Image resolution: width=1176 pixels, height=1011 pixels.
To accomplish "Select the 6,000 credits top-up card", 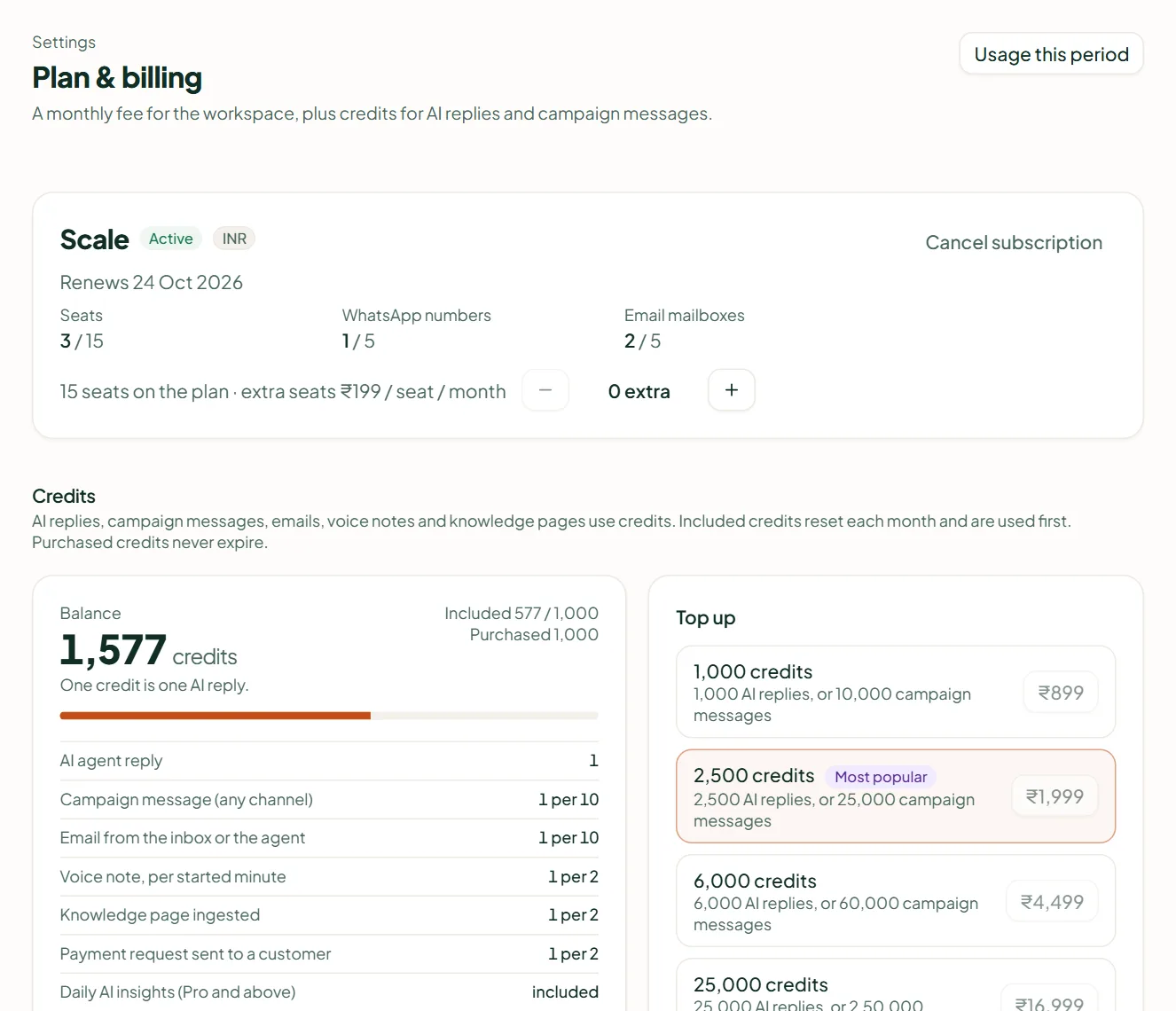I will [x=896, y=901].
